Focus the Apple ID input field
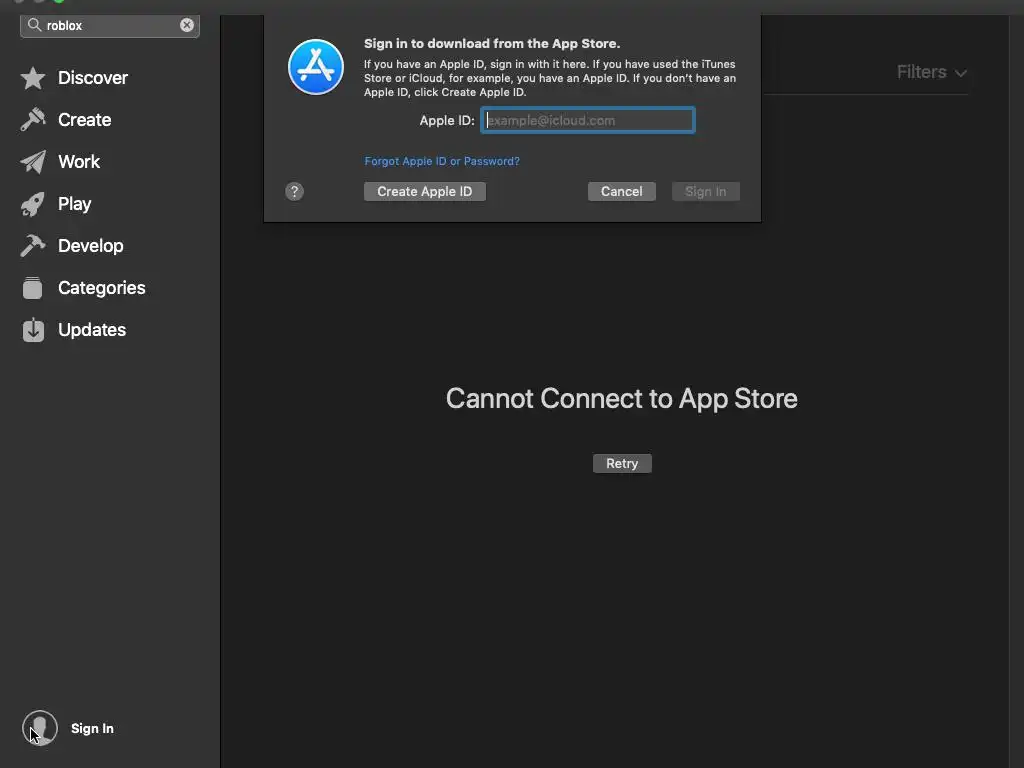 pyautogui.click(x=588, y=120)
